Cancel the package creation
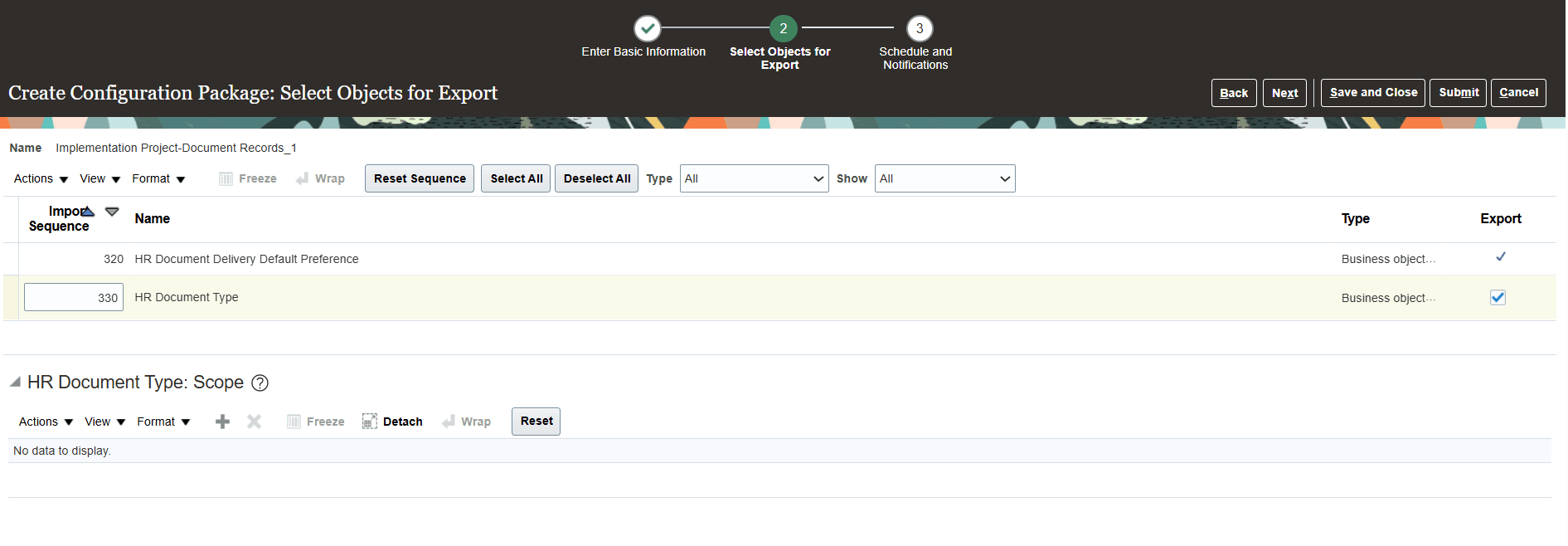The image size is (1568, 546). tap(1518, 93)
